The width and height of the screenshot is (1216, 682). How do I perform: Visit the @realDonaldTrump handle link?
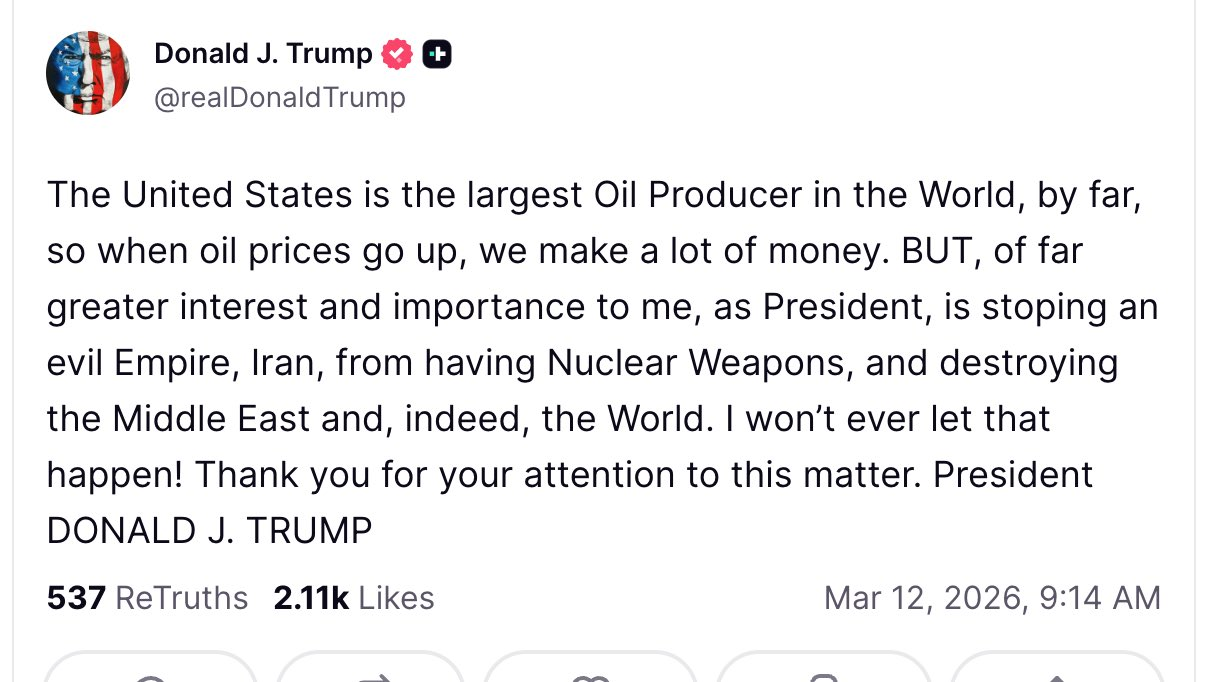(280, 98)
